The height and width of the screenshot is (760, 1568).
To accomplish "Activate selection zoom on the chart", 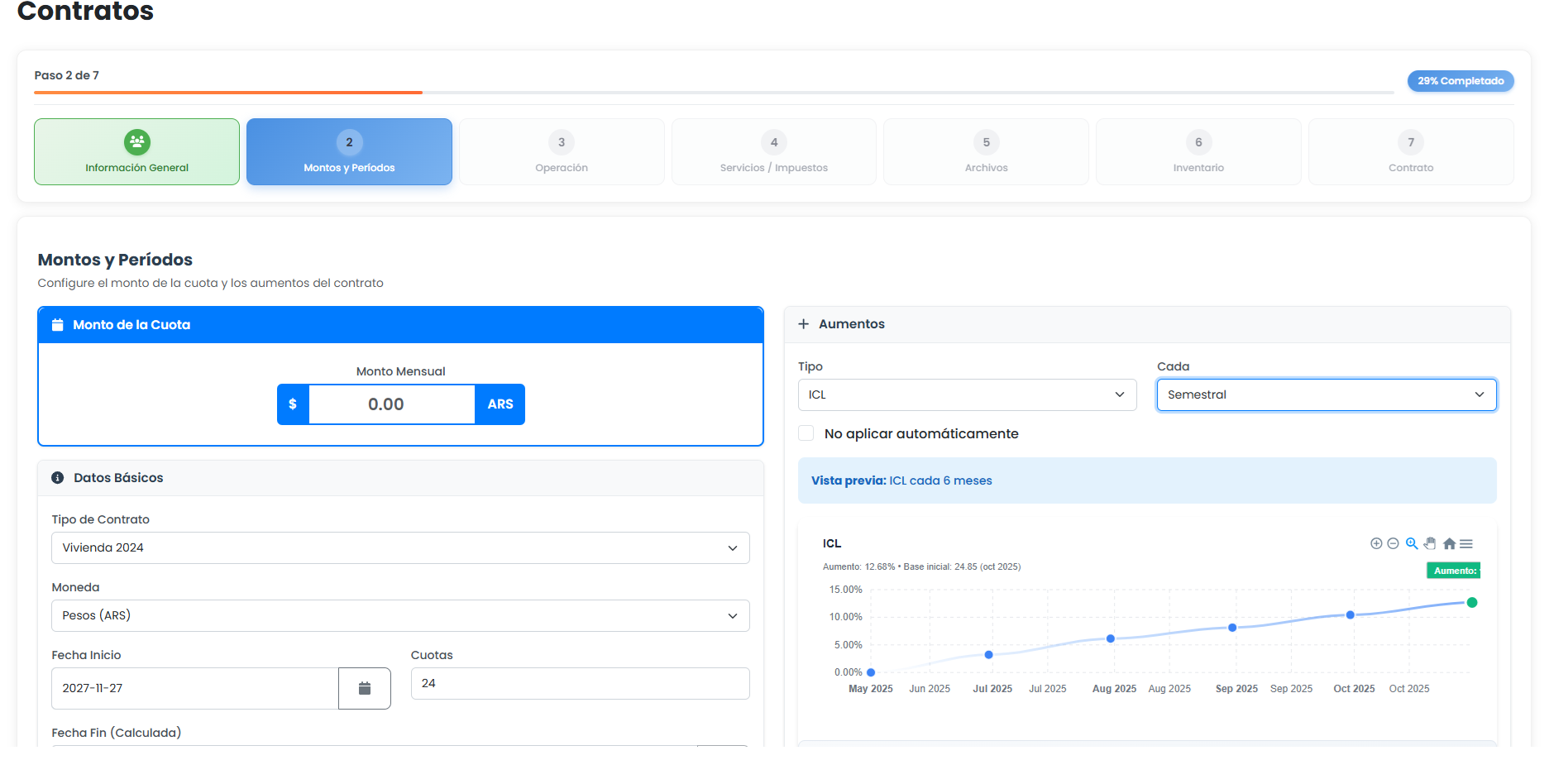I will coord(1412,543).
